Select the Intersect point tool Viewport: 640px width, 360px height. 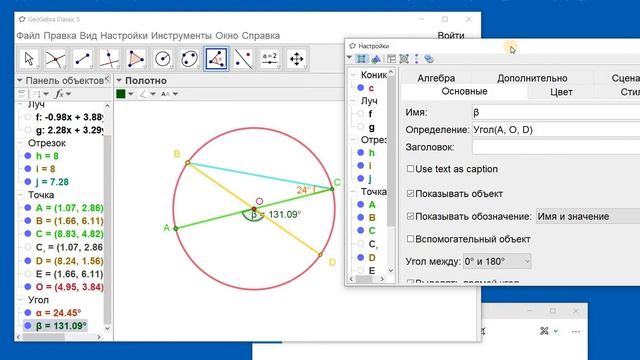[x=56, y=59]
